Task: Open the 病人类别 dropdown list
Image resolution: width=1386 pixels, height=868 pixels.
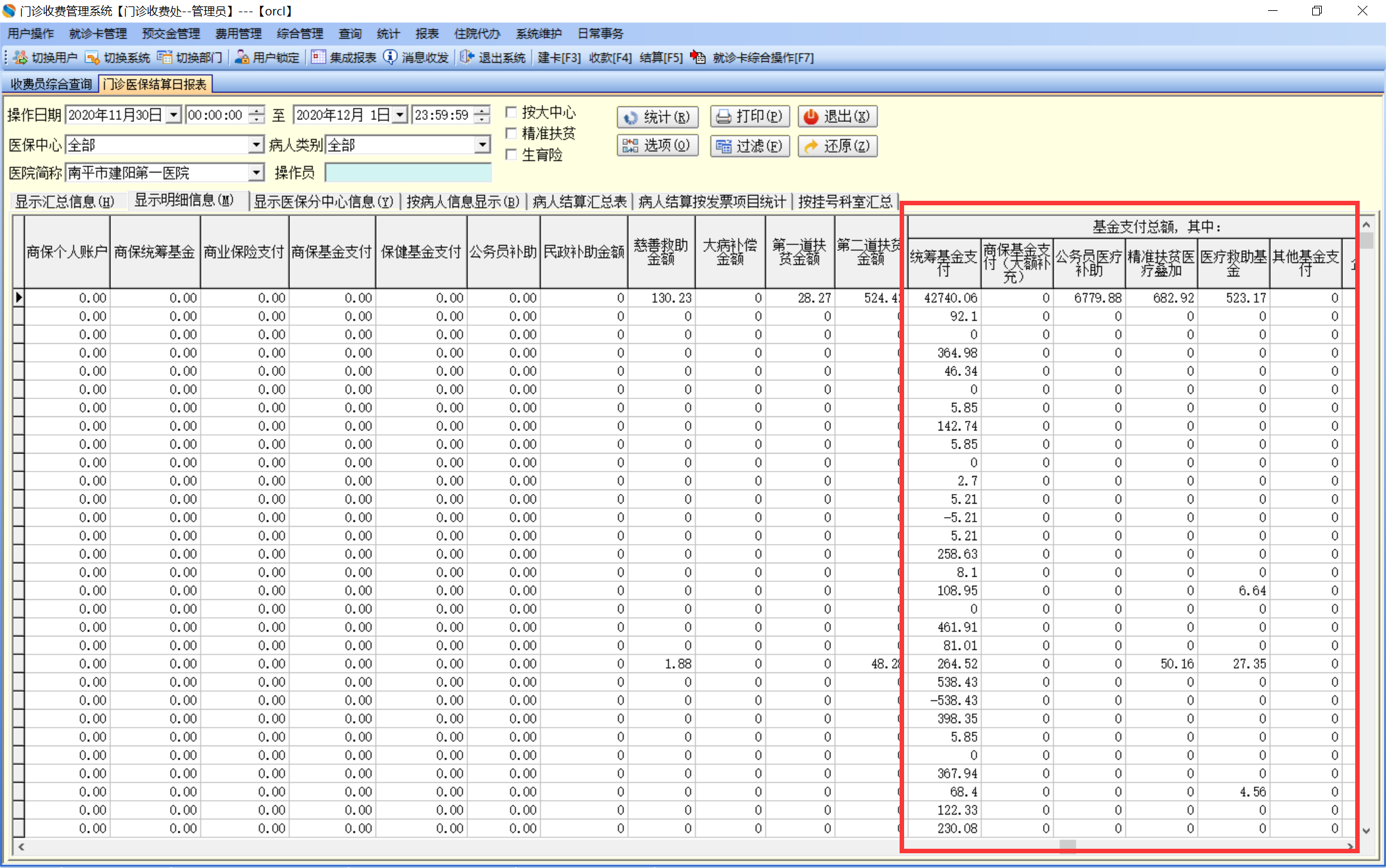Action: coord(483,145)
